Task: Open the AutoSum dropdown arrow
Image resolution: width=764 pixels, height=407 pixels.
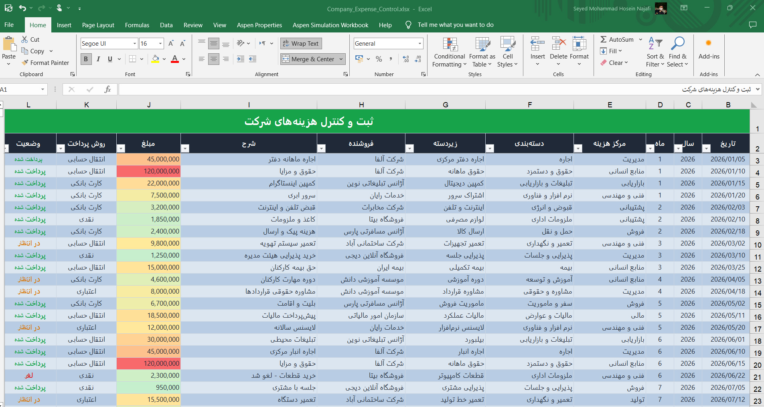Action: (640, 39)
